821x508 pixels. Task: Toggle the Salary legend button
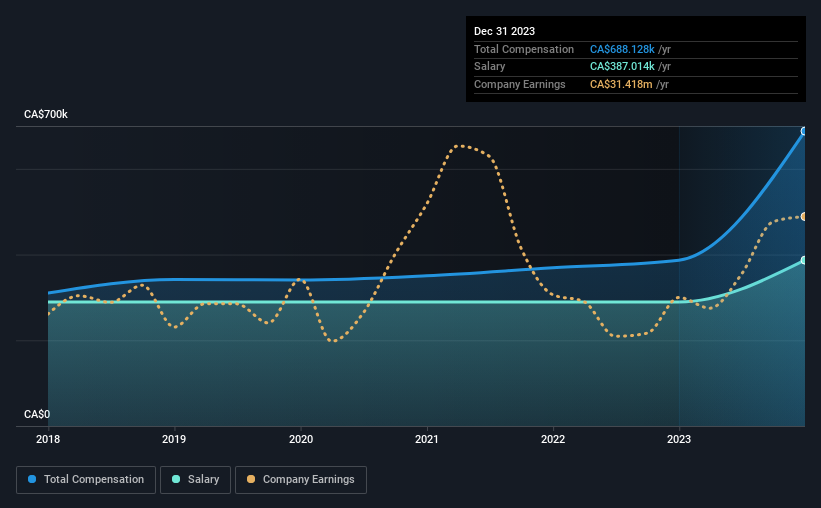pyautogui.click(x=195, y=480)
